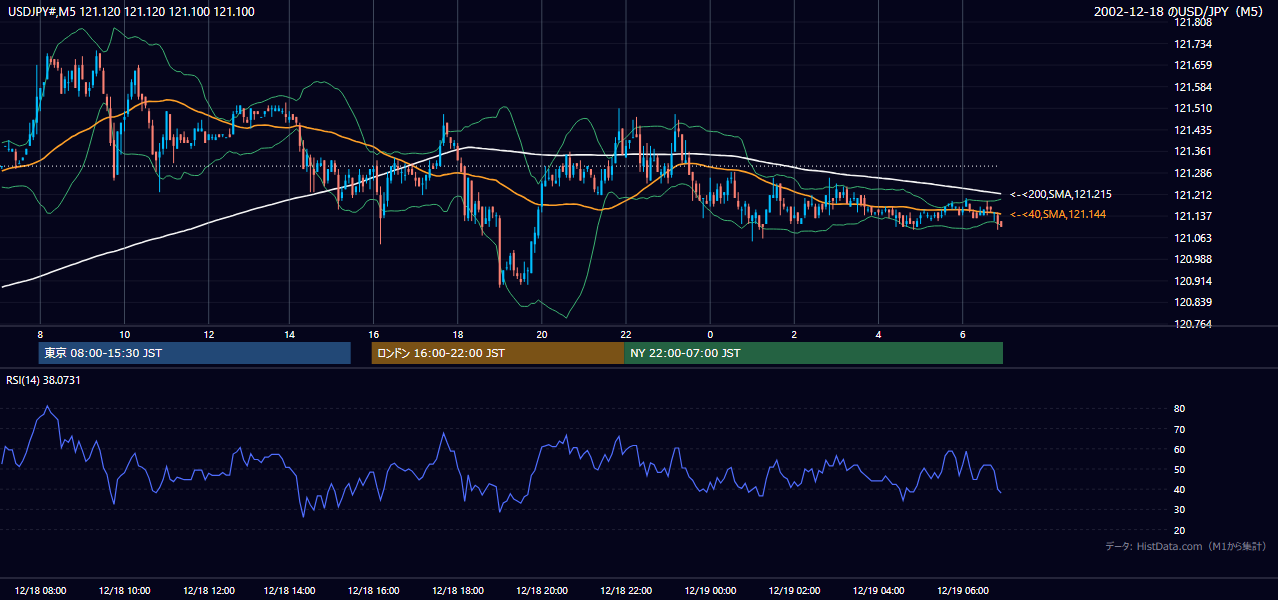Click RSI axis level 40
Viewport: 1278px width, 600px height.
pyautogui.click(x=1180, y=489)
